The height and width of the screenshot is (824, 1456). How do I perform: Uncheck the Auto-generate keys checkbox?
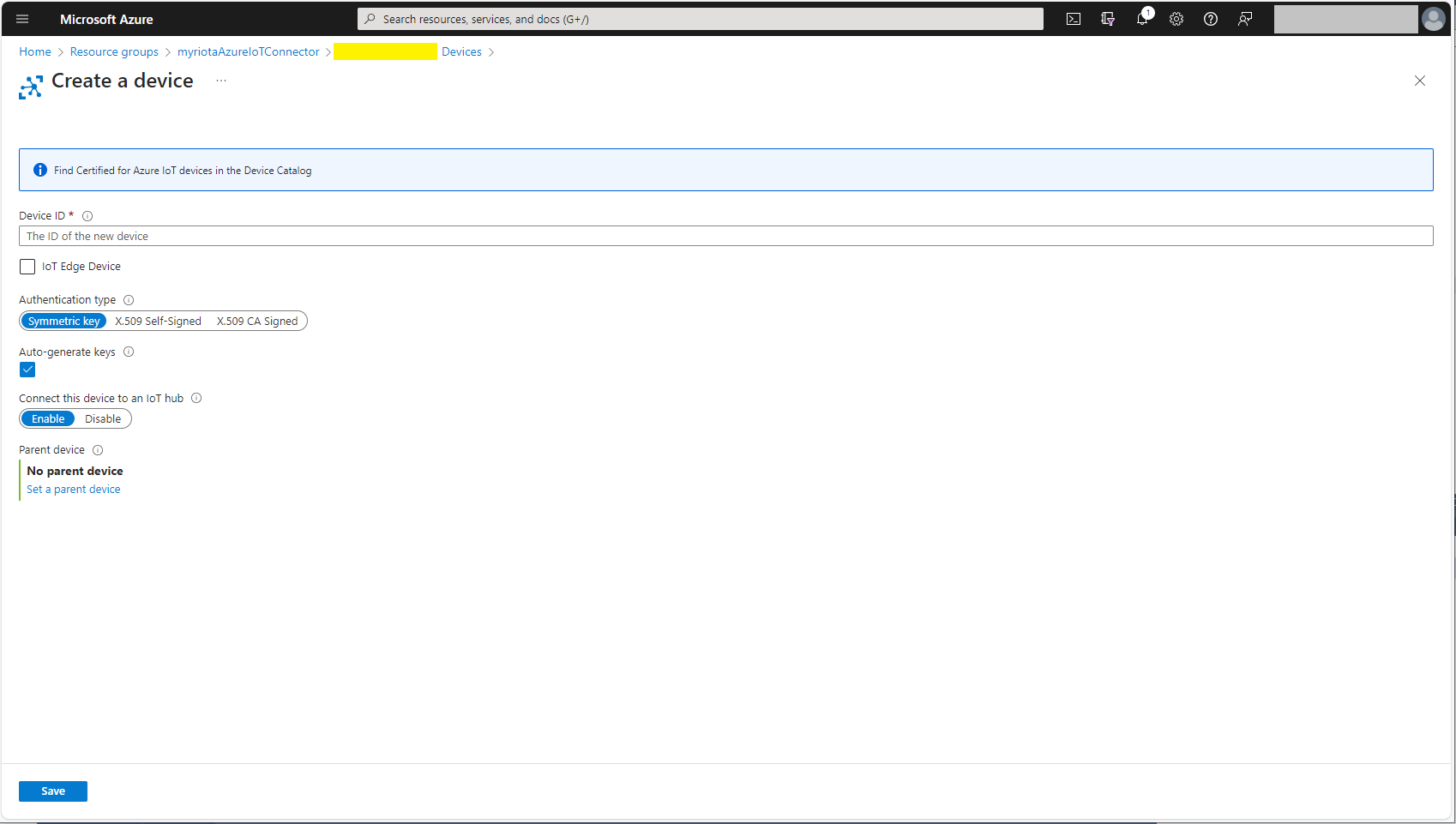pyautogui.click(x=27, y=370)
